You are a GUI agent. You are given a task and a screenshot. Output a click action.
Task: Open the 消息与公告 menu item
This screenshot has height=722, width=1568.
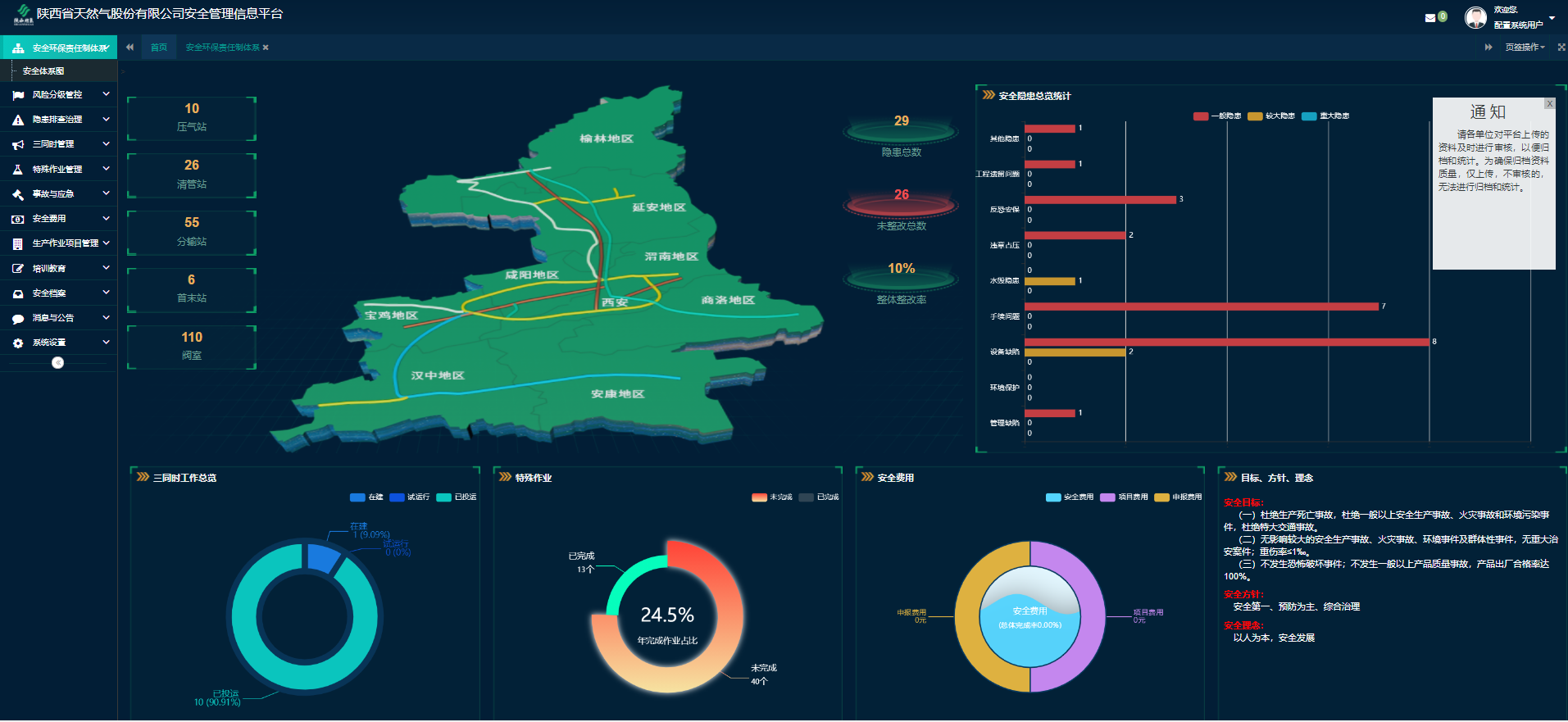tap(58, 318)
